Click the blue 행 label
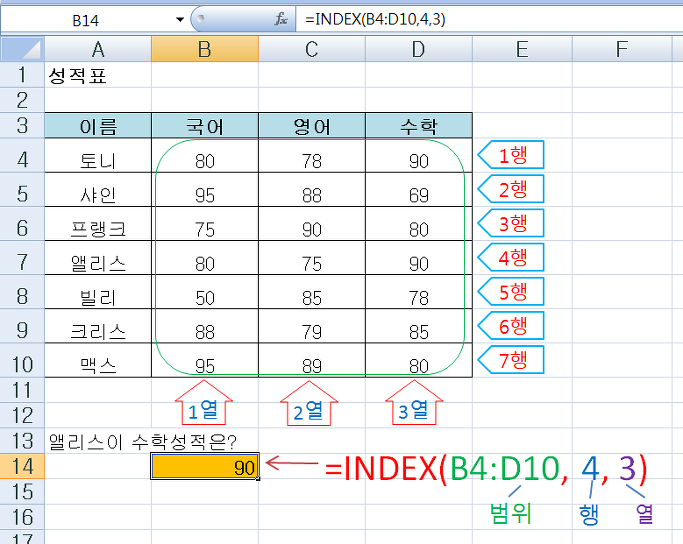683x544 pixels. (589, 514)
